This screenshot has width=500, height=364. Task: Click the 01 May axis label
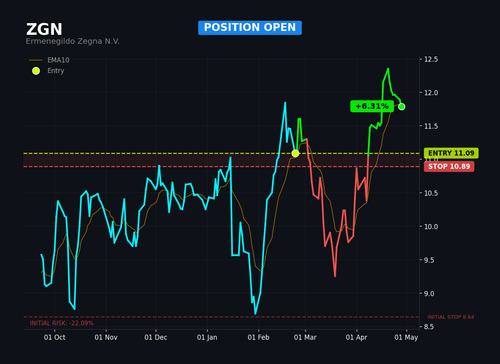406,337
